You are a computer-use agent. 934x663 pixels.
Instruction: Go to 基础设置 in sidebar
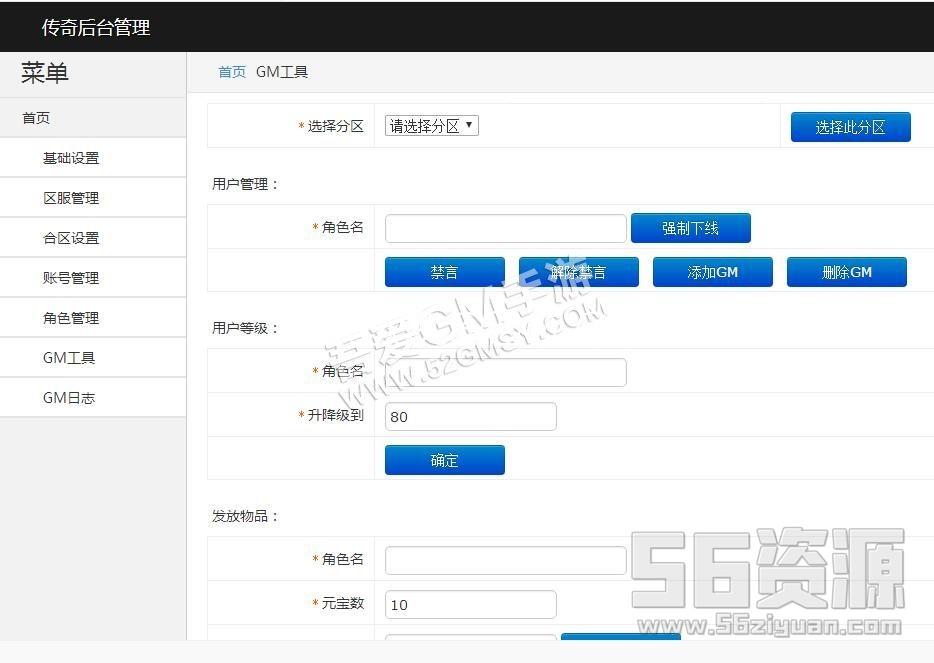click(71, 158)
